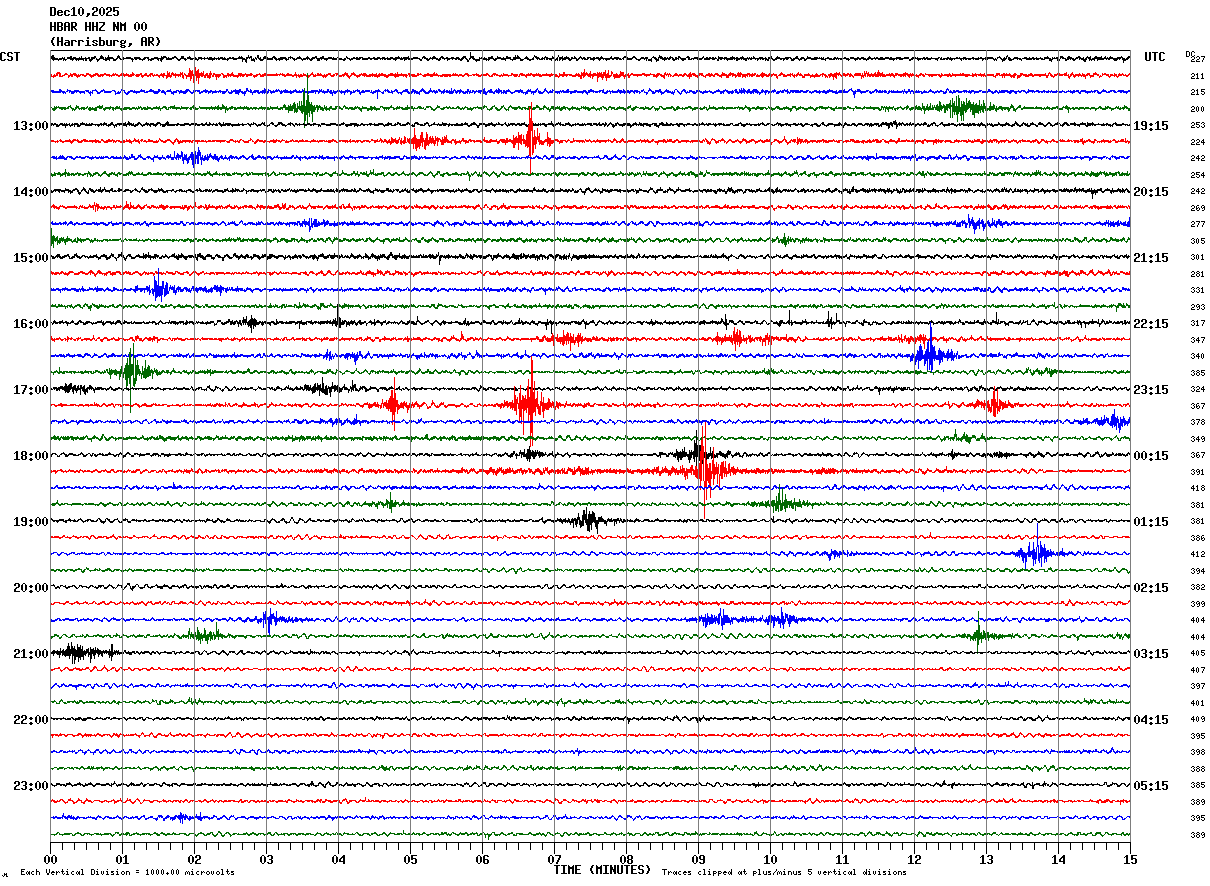This screenshot has height=886, width=1210.
Task: Click the DC offset value 331
Action: pos(1197,291)
